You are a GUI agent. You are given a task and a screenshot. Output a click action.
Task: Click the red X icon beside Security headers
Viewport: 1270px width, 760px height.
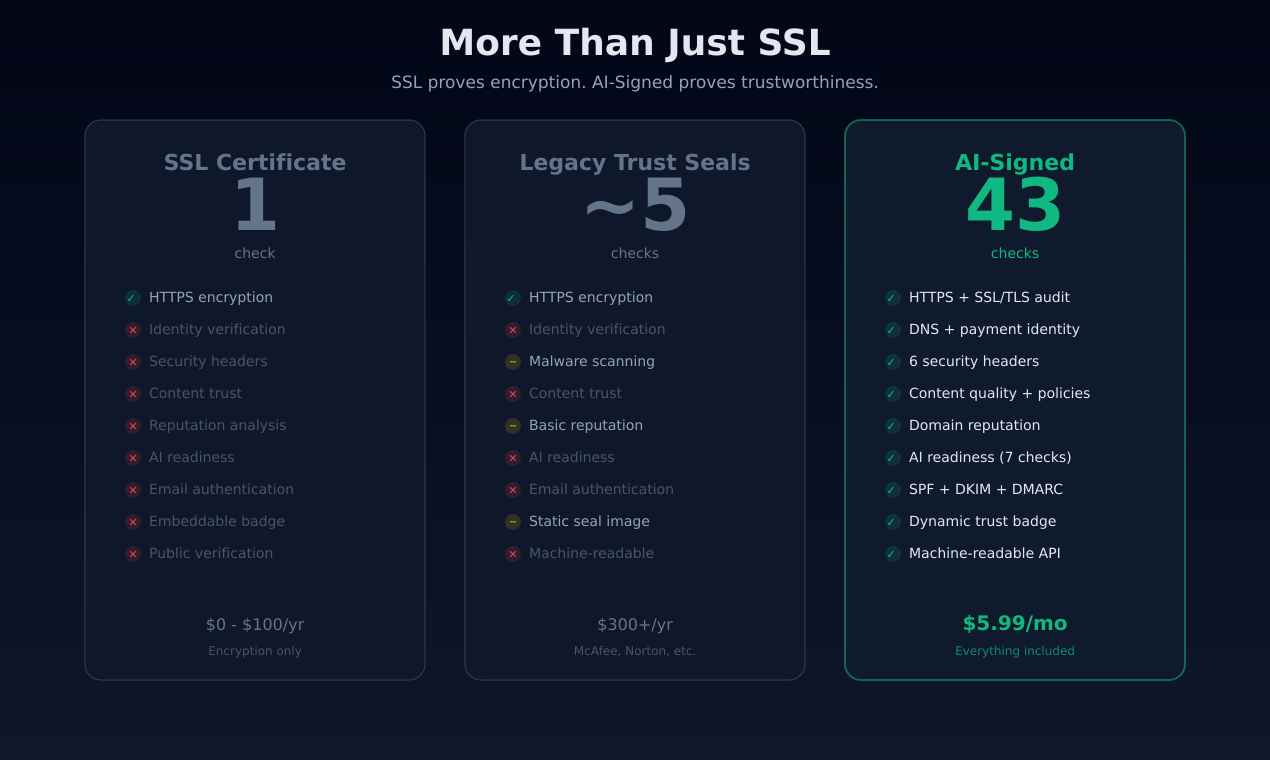point(133,362)
